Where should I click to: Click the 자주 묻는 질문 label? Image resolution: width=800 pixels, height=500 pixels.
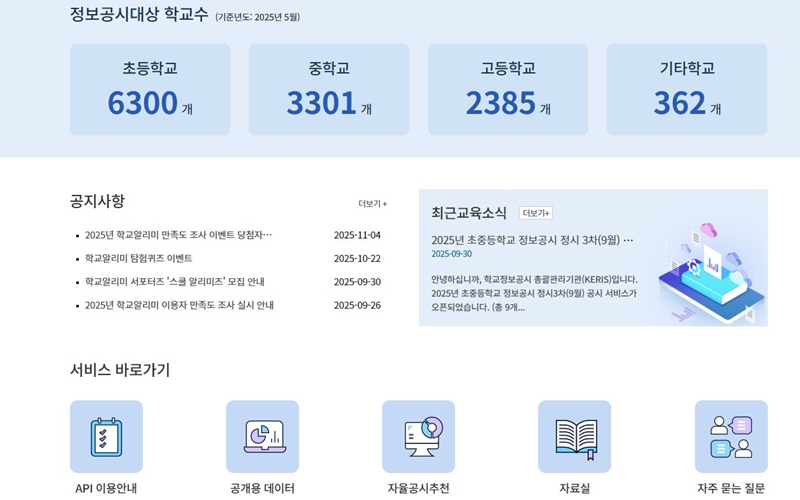(x=731, y=488)
